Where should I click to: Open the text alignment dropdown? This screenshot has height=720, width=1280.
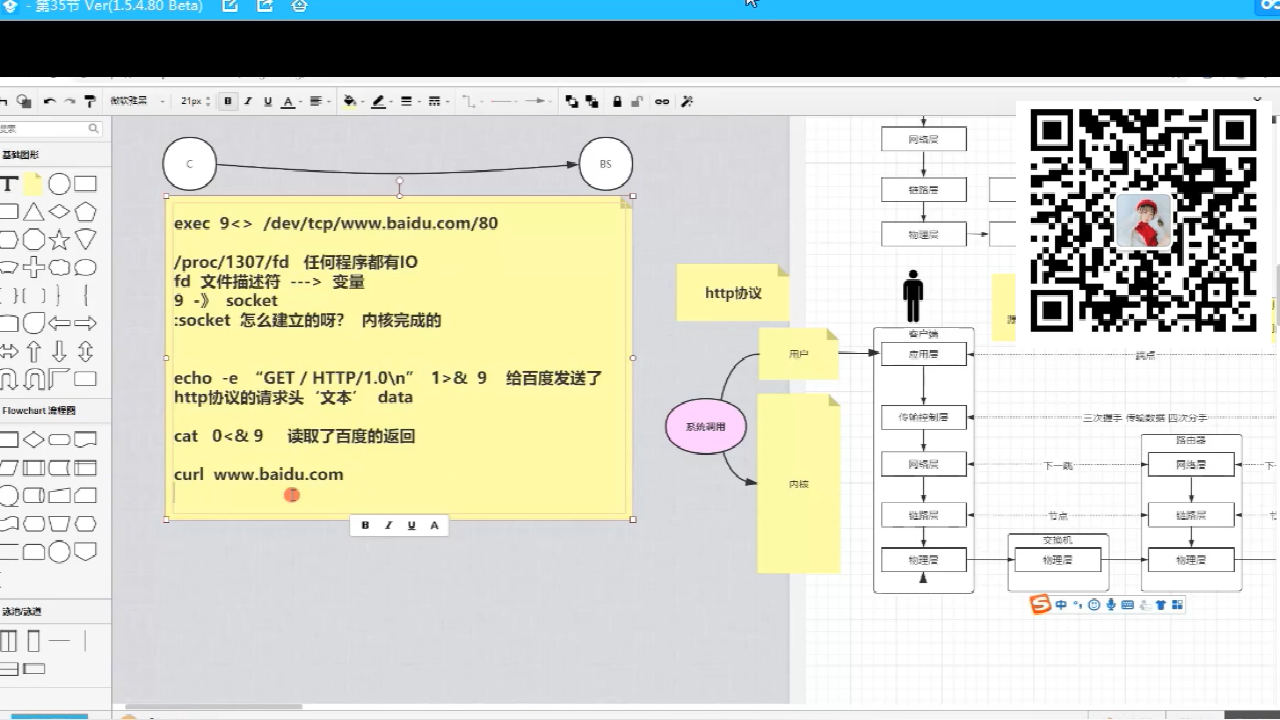(x=319, y=101)
